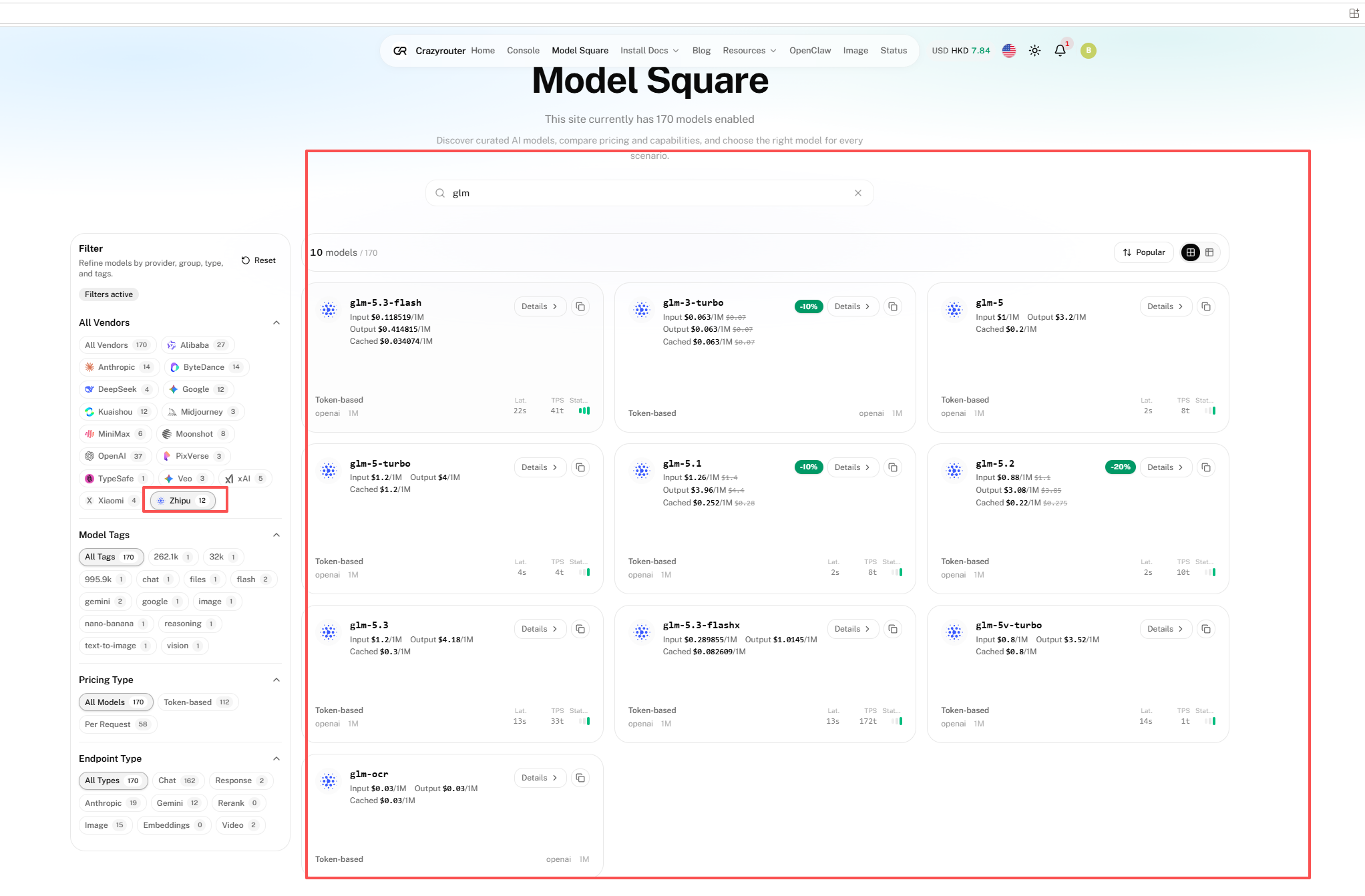Reset all filters
This screenshot has width=1365, height=896.
pyautogui.click(x=258, y=260)
